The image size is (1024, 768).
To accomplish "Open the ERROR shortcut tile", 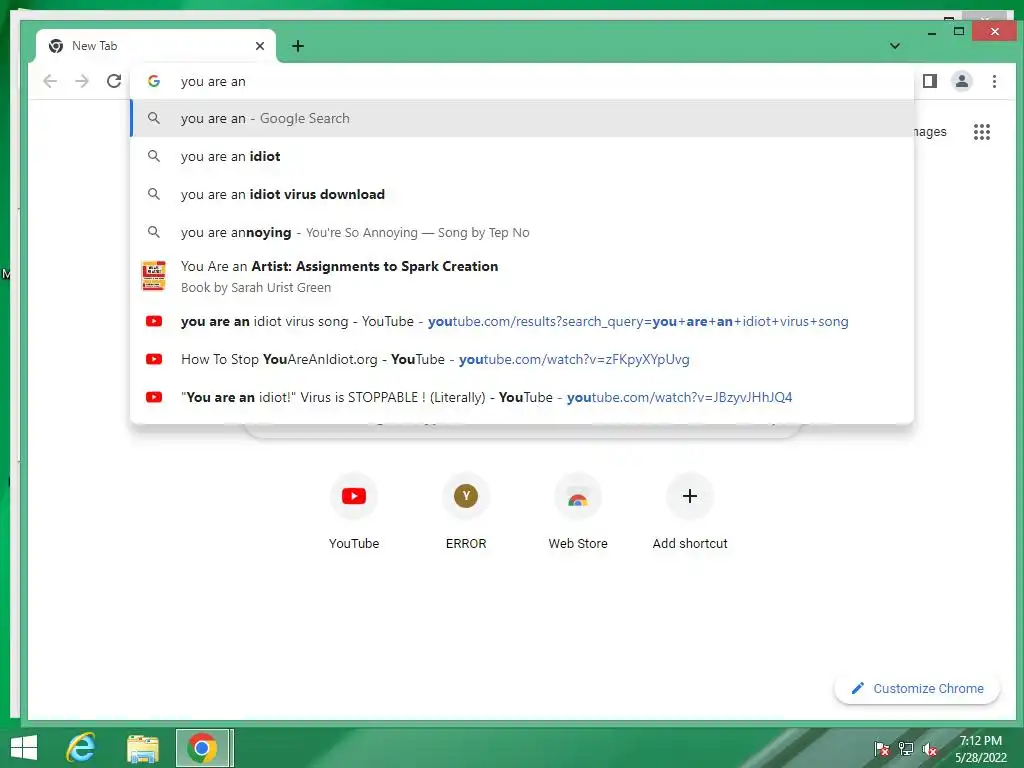I will 466,512.
